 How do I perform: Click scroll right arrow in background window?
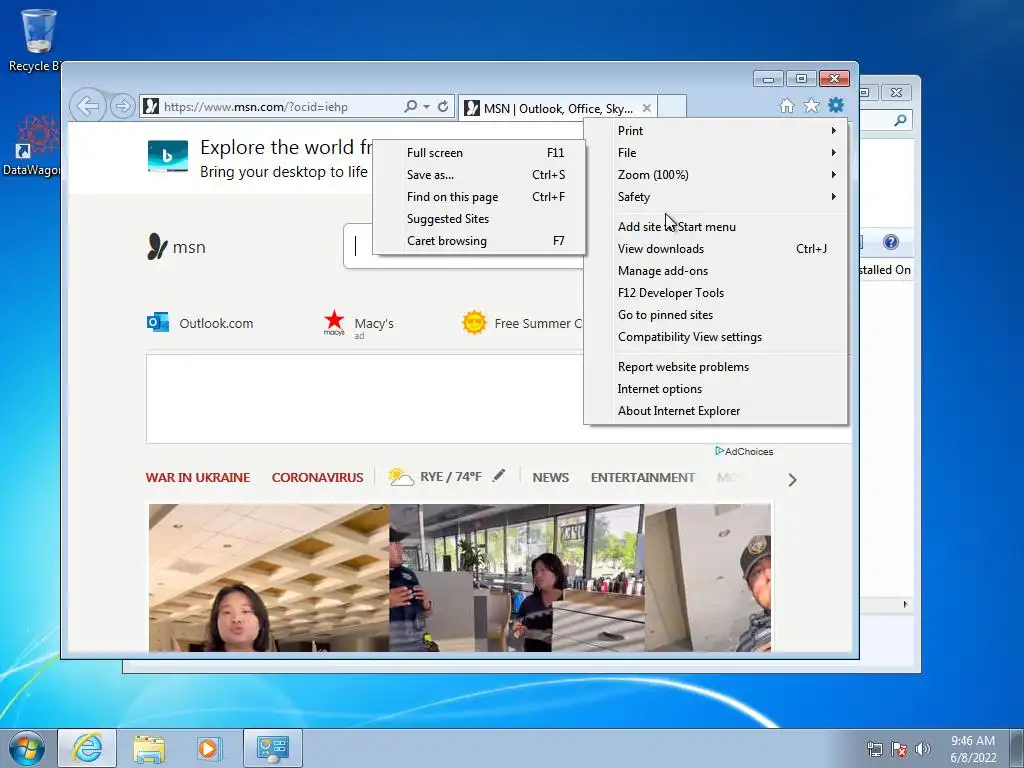pyautogui.click(x=905, y=604)
